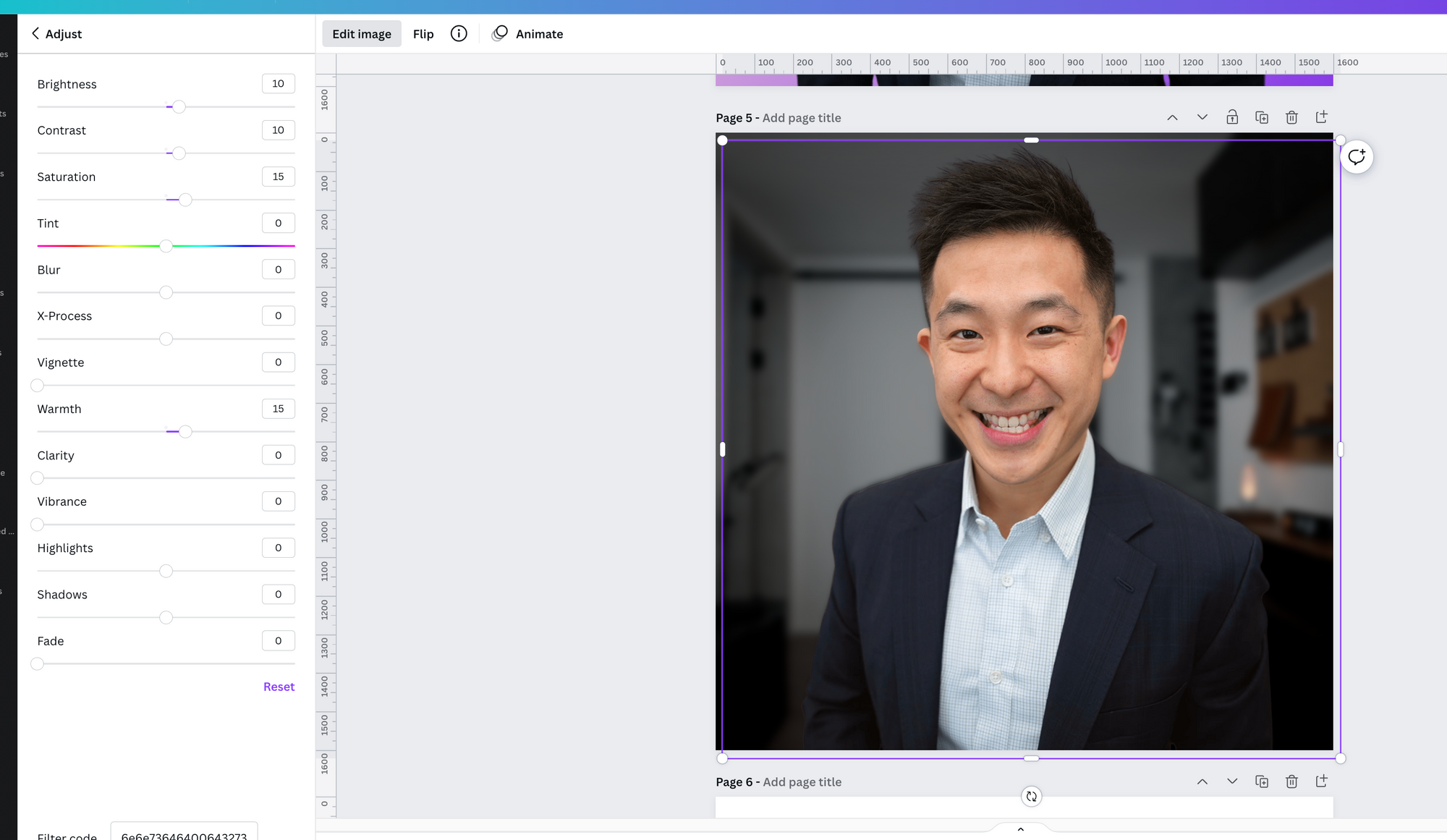
Task: Click the Shadows value field
Action: point(279,594)
